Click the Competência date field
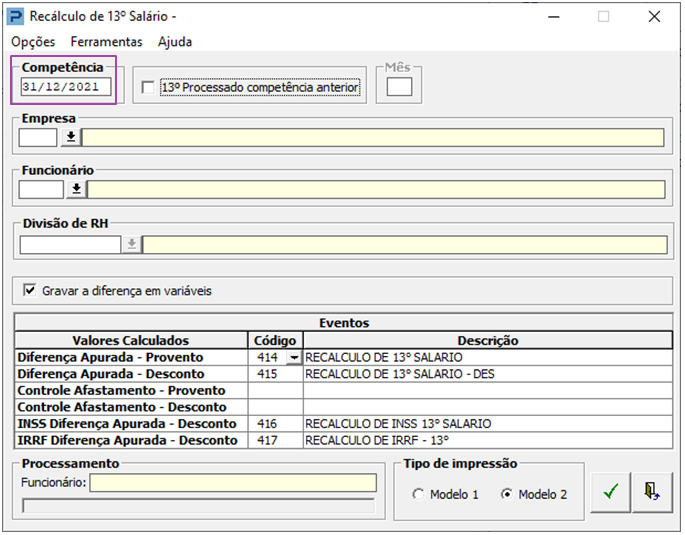The height and width of the screenshot is (535, 685). tap(65, 87)
